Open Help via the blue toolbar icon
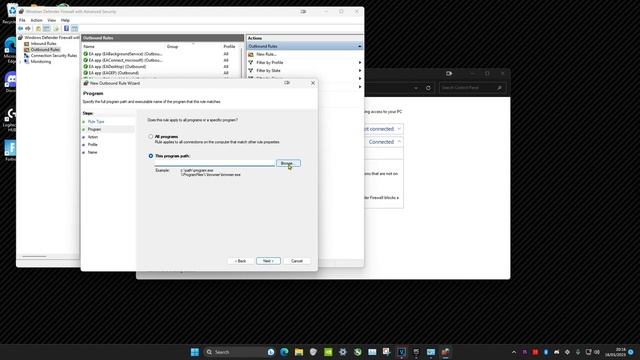 pos(66,29)
